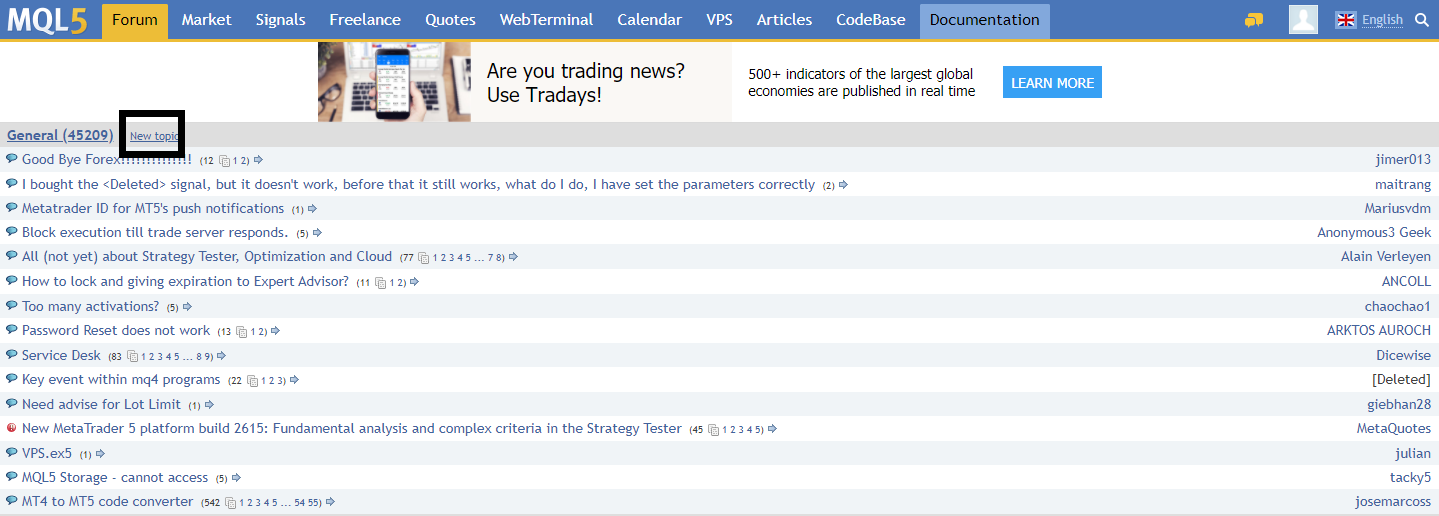Go to last post arrow for Block execution topic
The width and height of the screenshot is (1439, 516).
pos(317,233)
